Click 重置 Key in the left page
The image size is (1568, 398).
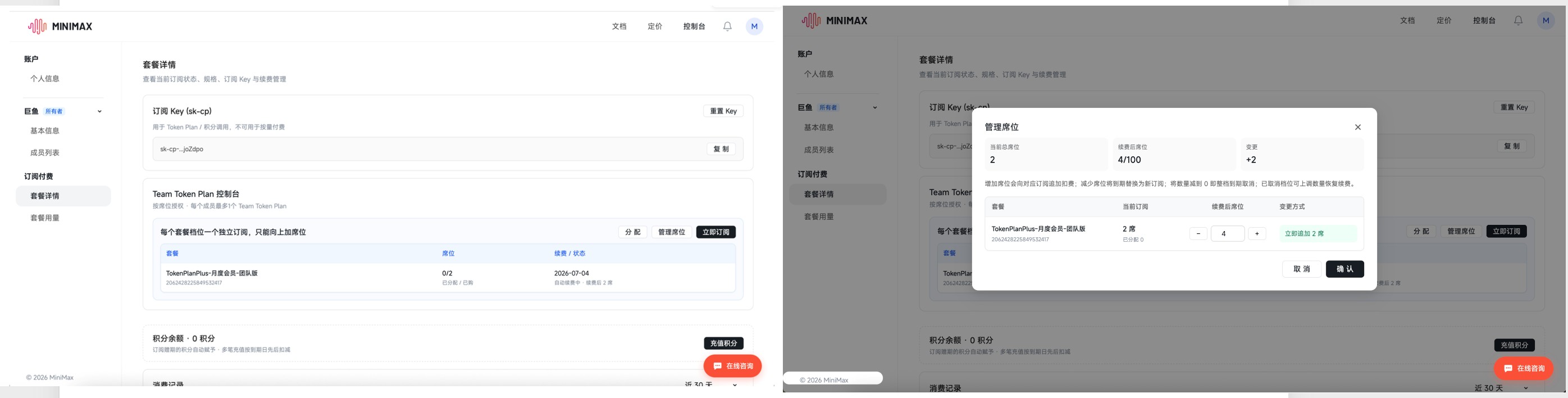pos(723,111)
